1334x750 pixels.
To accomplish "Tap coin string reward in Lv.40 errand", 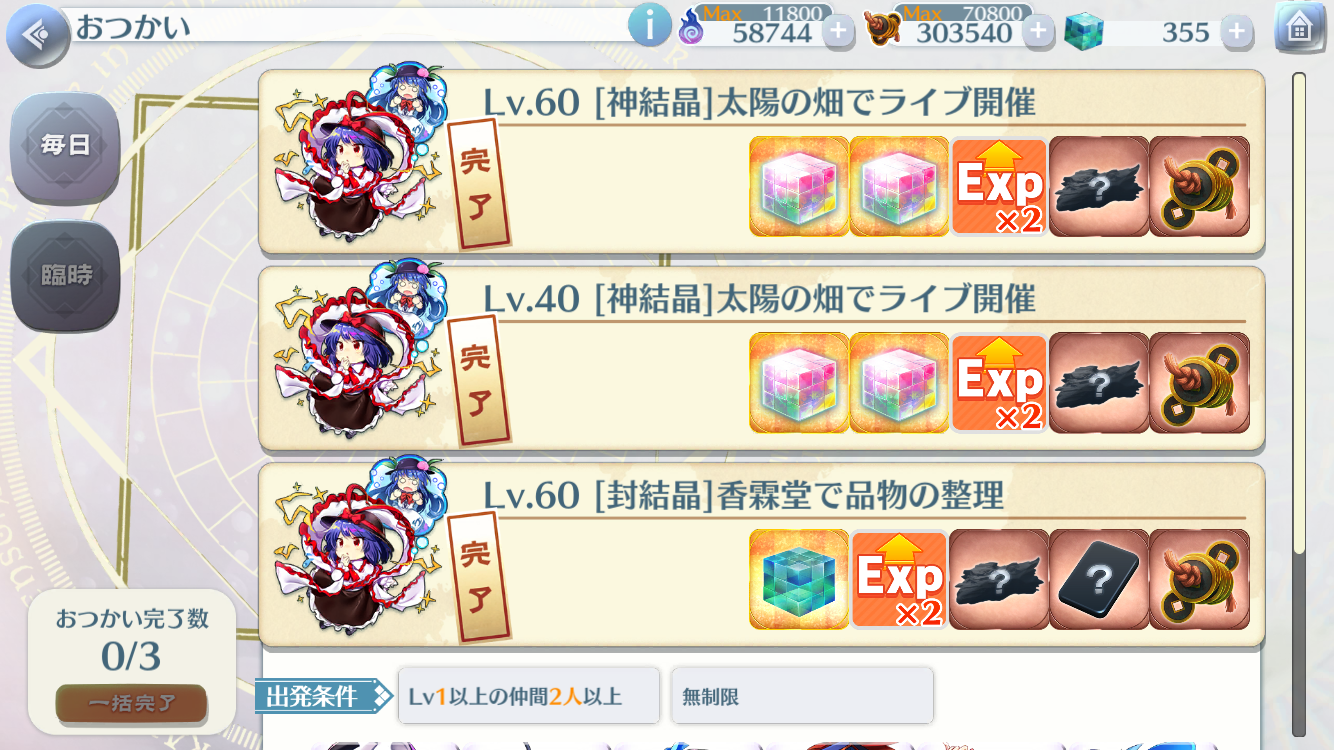I will (x=1199, y=383).
